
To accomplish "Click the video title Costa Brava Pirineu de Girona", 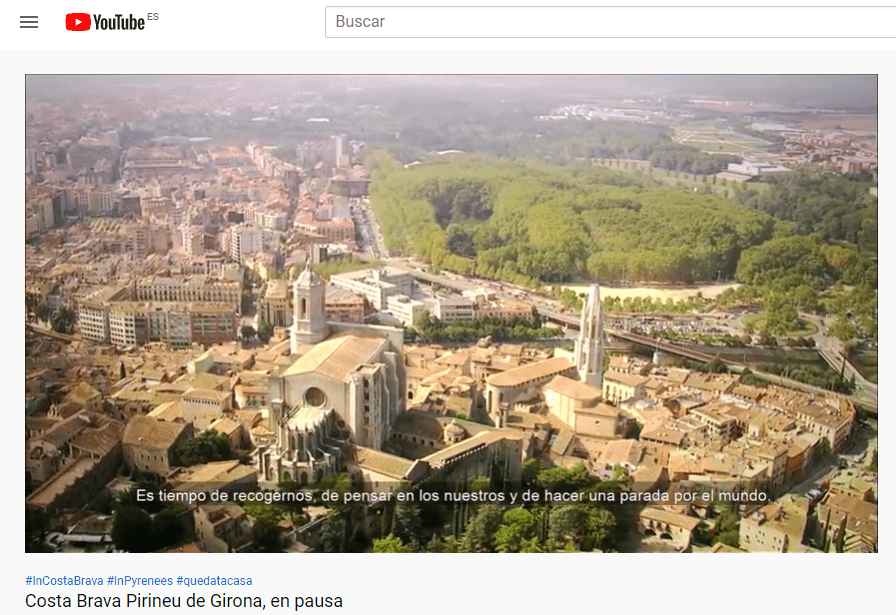I will click(x=184, y=601).
